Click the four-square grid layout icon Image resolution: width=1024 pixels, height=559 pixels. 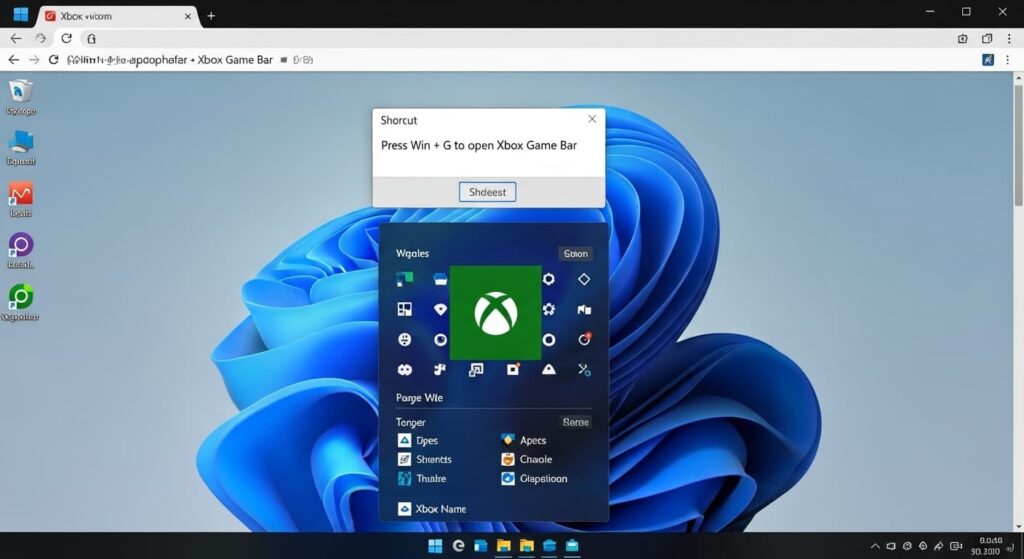[405, 309]
